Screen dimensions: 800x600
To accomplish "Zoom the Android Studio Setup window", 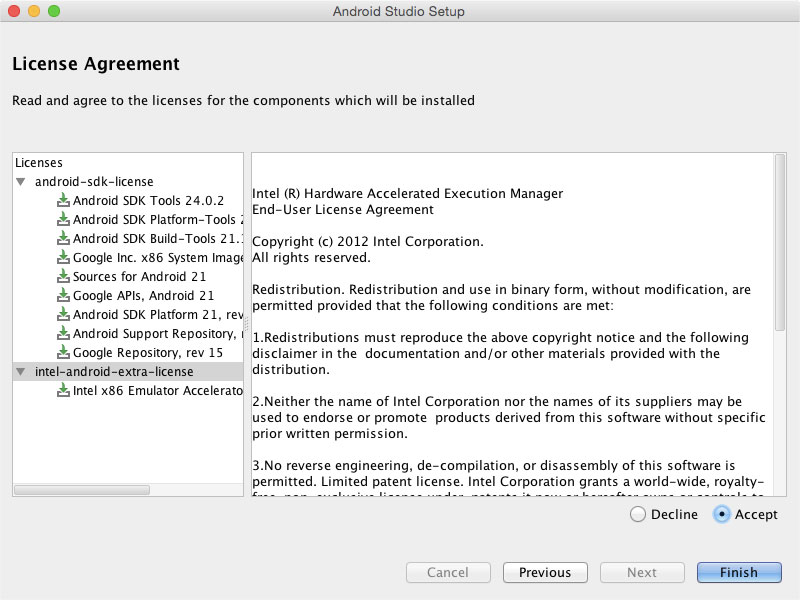I will point(54,11).
